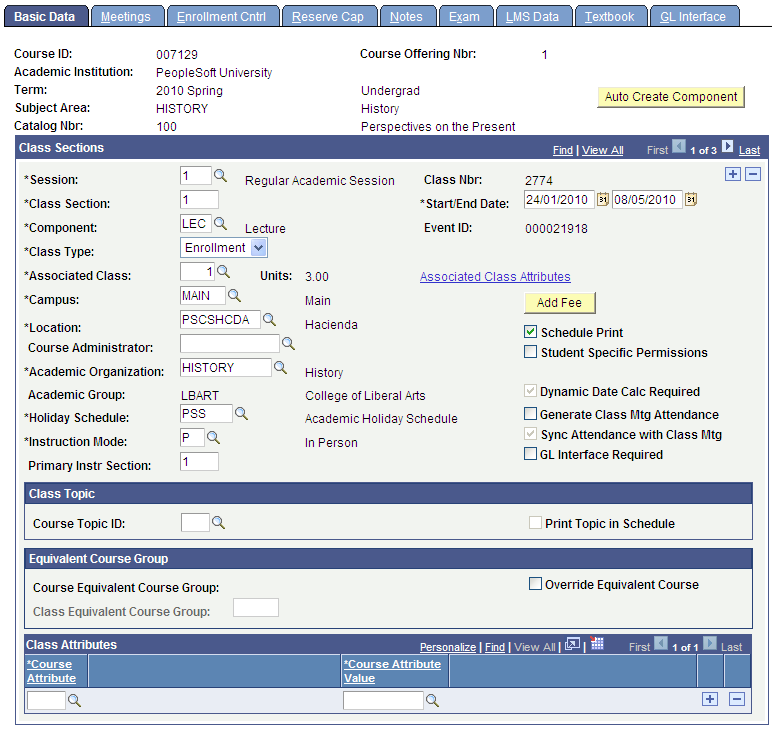The height and width of the screenshot is (730, 772).
Task: Click the Course Administrator input field
Action: click(230, 343)
